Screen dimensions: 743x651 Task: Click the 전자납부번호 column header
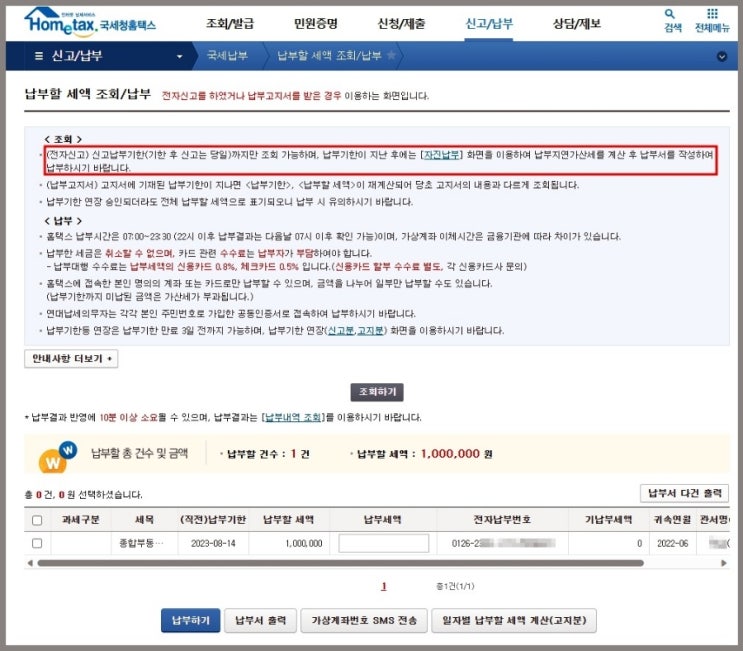click(502, 520)
